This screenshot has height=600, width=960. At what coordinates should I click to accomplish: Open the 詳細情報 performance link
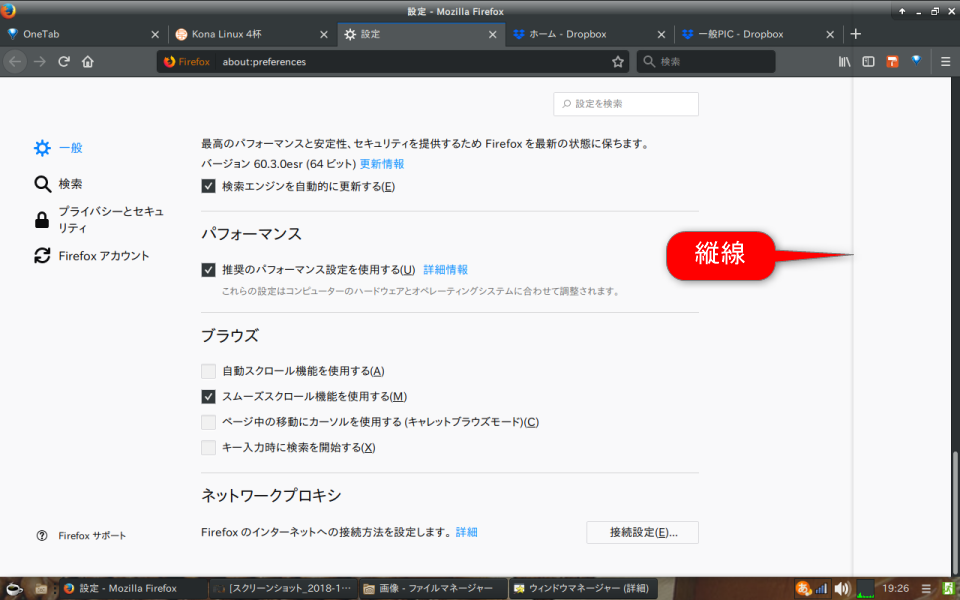pos(446,269)
